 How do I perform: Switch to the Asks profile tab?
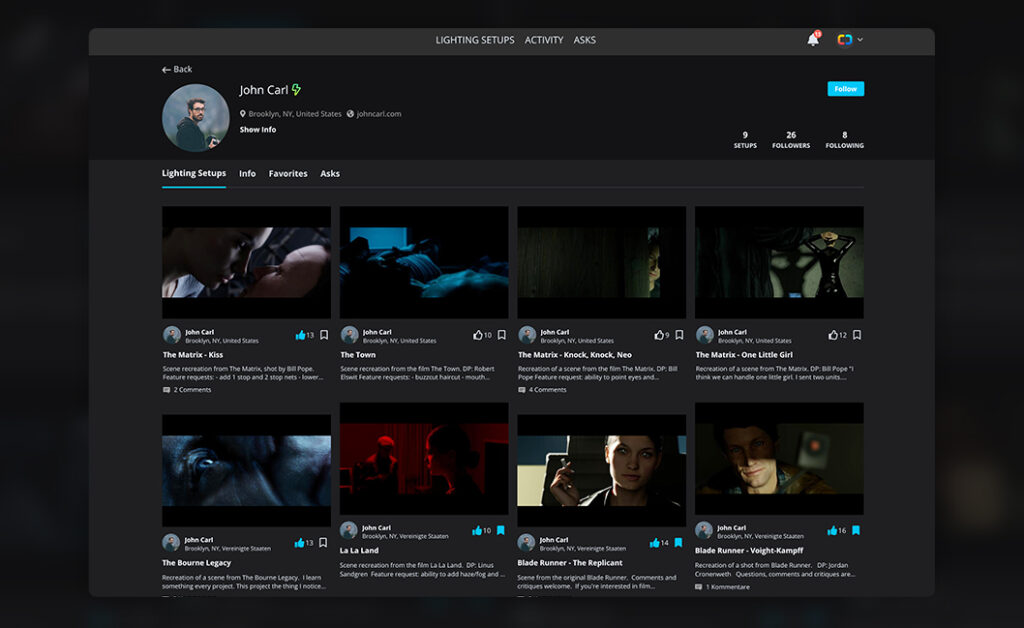[330, 174]
